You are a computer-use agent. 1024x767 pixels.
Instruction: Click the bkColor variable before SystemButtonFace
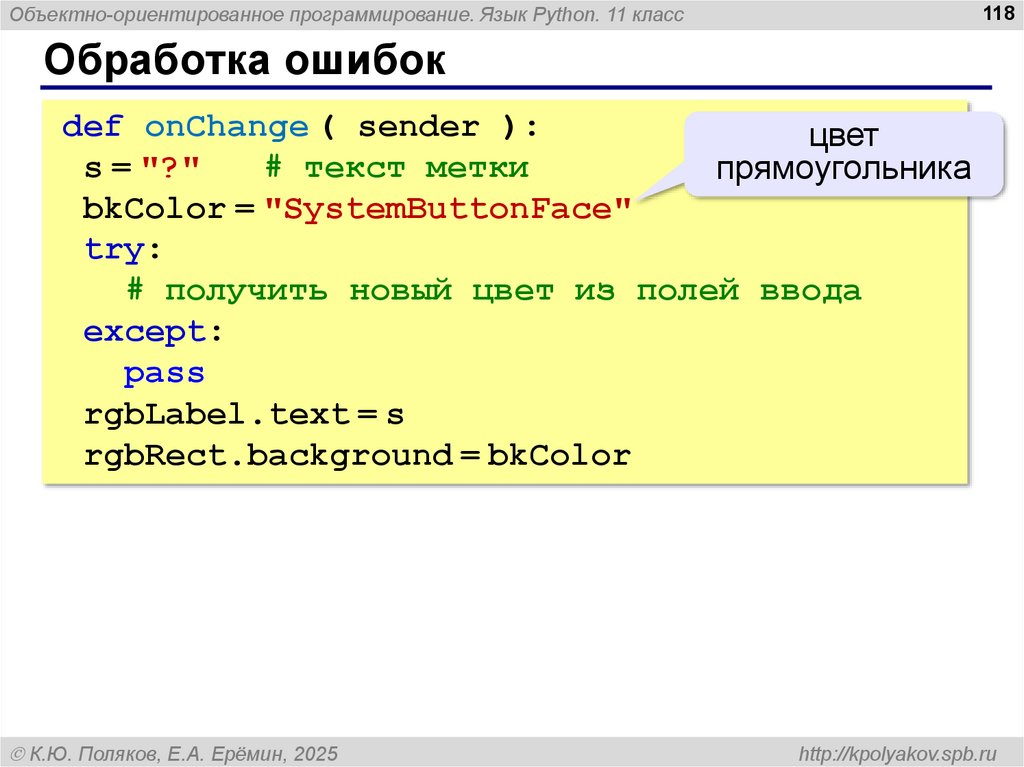point(153,209)
